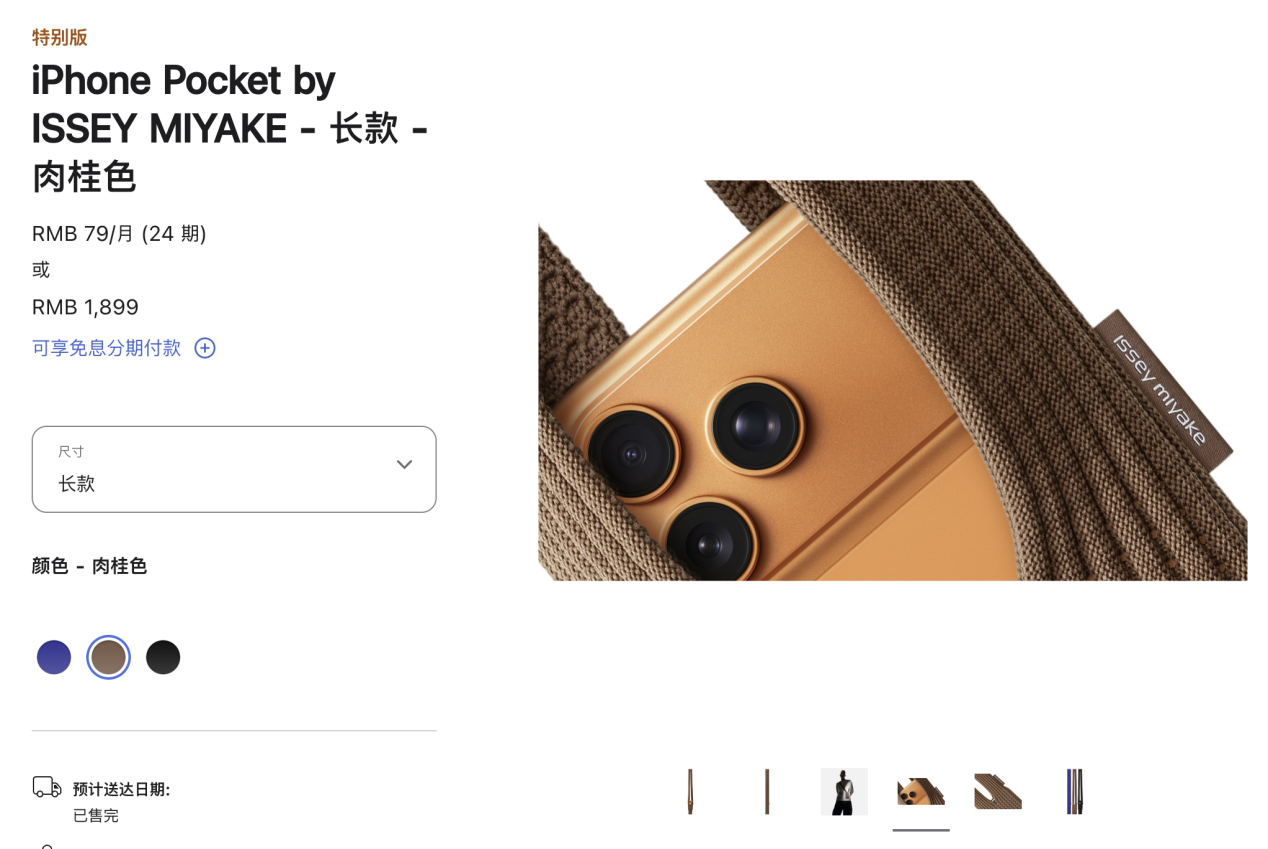Open the 尺寸 size dropdown
This screenshot has height=849, width=1268.
coord(234,469)
